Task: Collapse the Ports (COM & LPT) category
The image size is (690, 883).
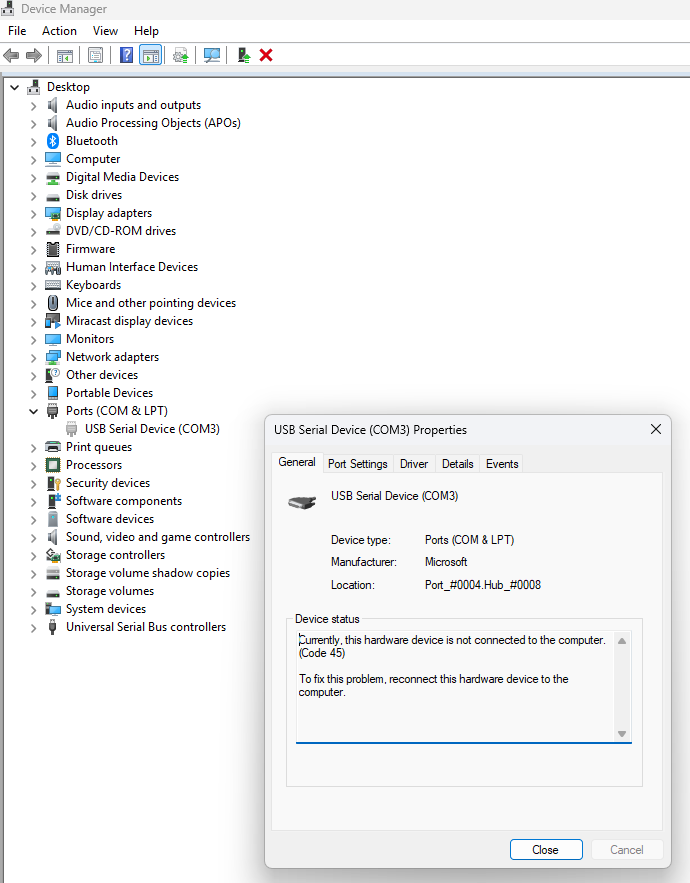Action: [33, 412]
